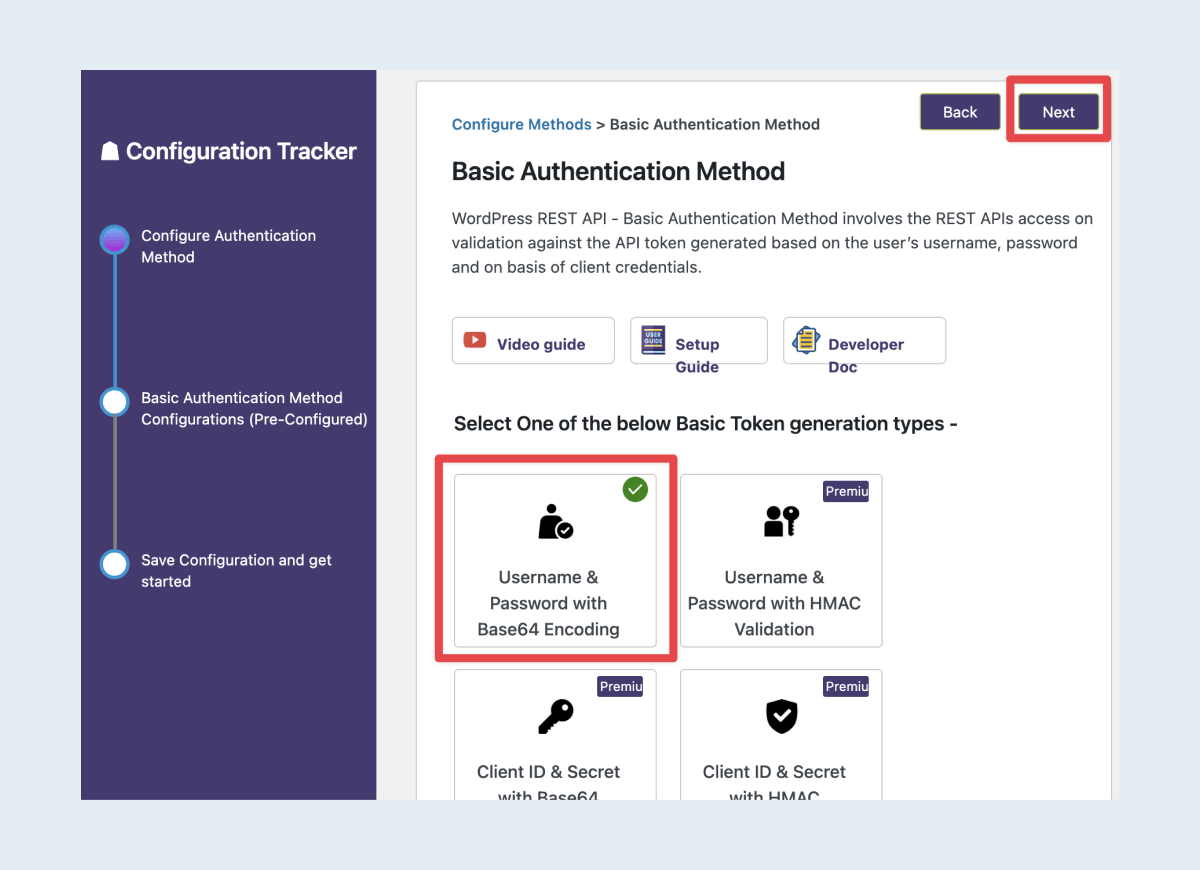Select the Save Configuration step circle
Screen dimensions: 1200x870
point(115,564)
